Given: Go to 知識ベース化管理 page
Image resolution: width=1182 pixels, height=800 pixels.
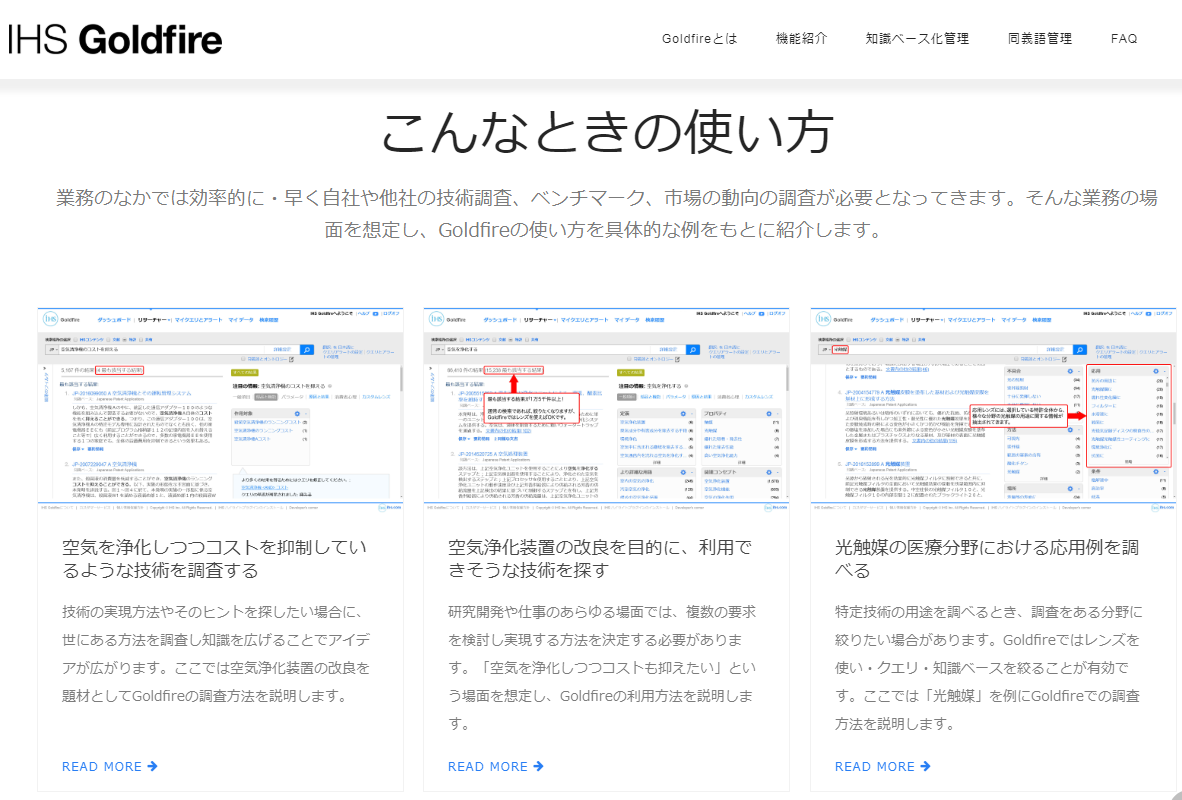Looking at the screenshot, I should point(917,38).
